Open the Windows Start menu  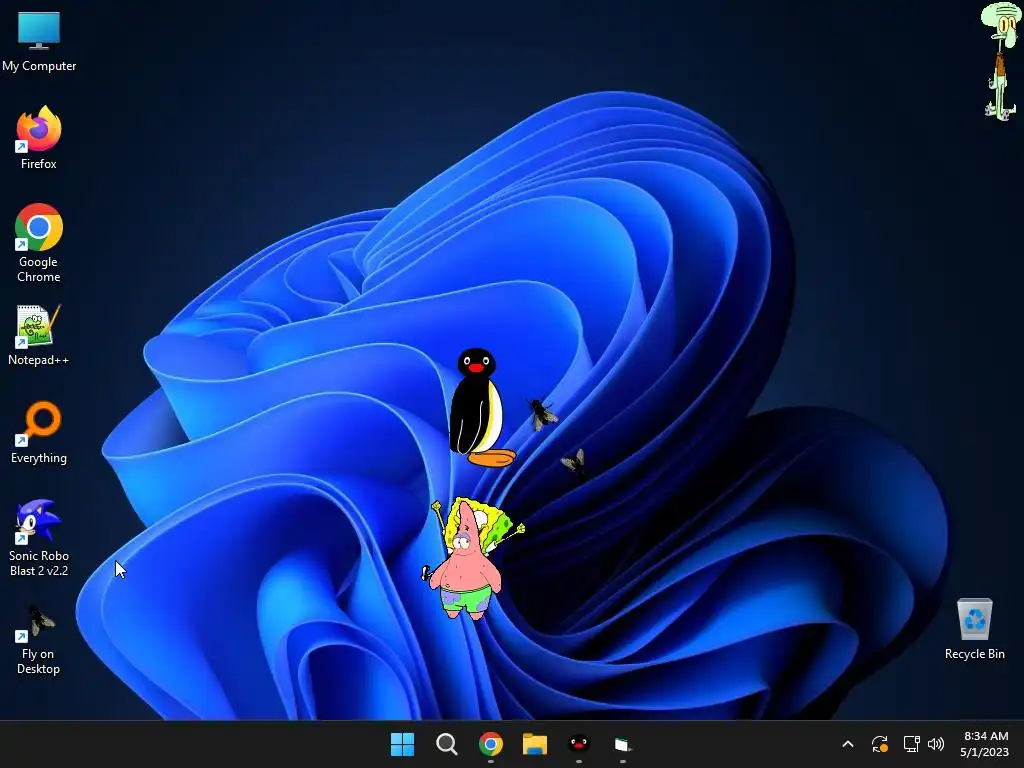click(x=402, y=744)
